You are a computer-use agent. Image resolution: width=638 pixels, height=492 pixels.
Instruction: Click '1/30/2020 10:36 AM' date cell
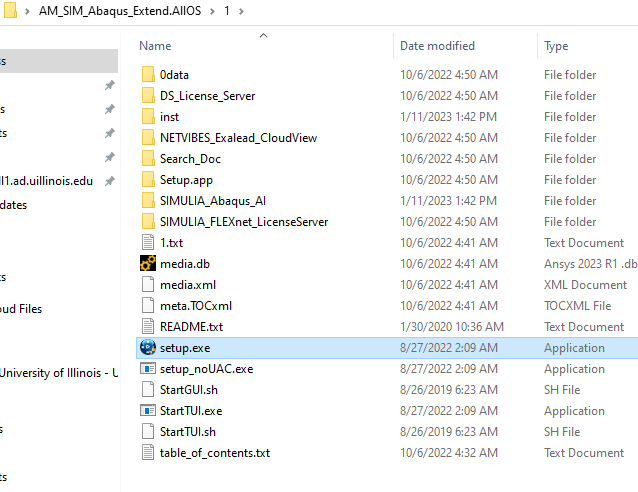tap(452, 327)
